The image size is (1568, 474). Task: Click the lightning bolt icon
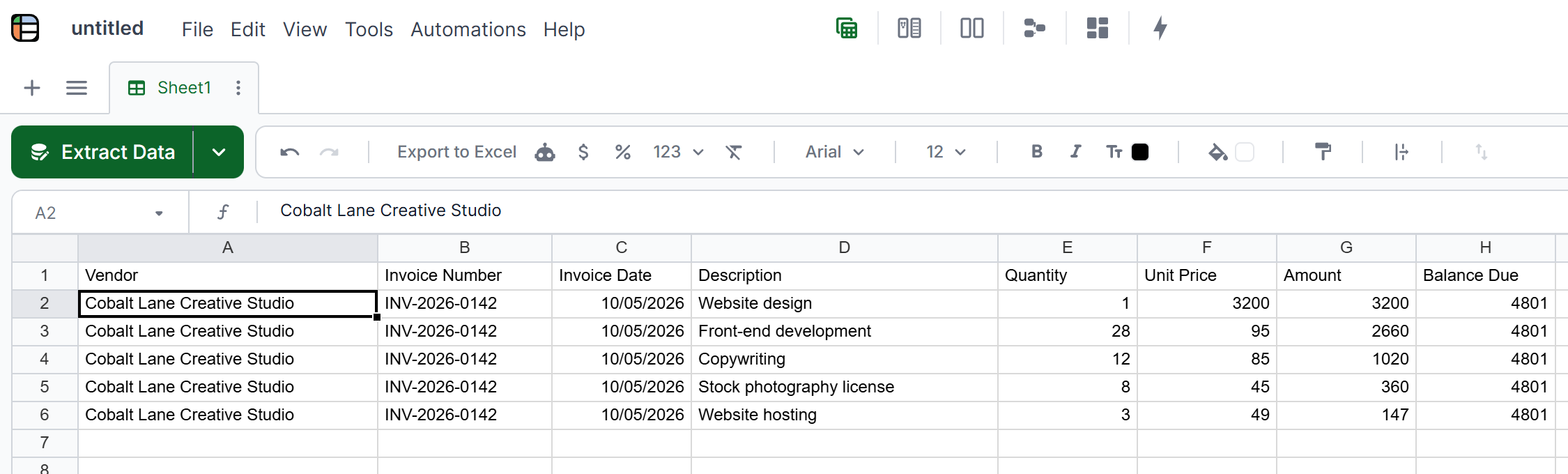pyautogui.click(x=1160, y=29)
